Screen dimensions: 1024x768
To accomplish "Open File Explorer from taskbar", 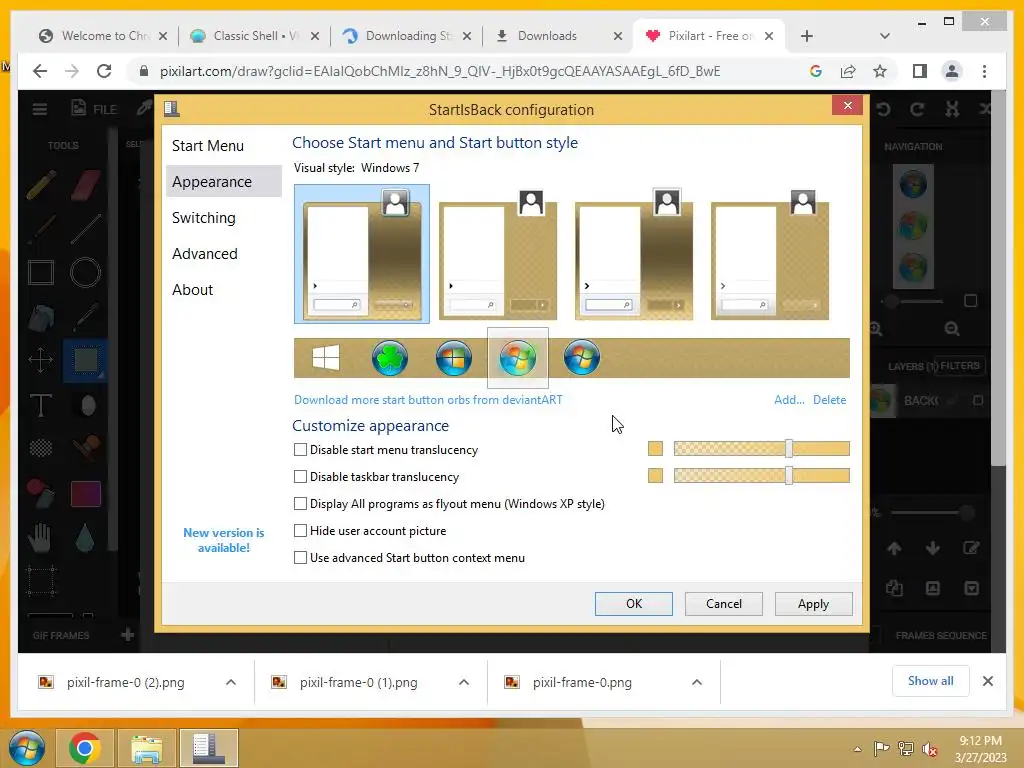I will click(147, 748).
